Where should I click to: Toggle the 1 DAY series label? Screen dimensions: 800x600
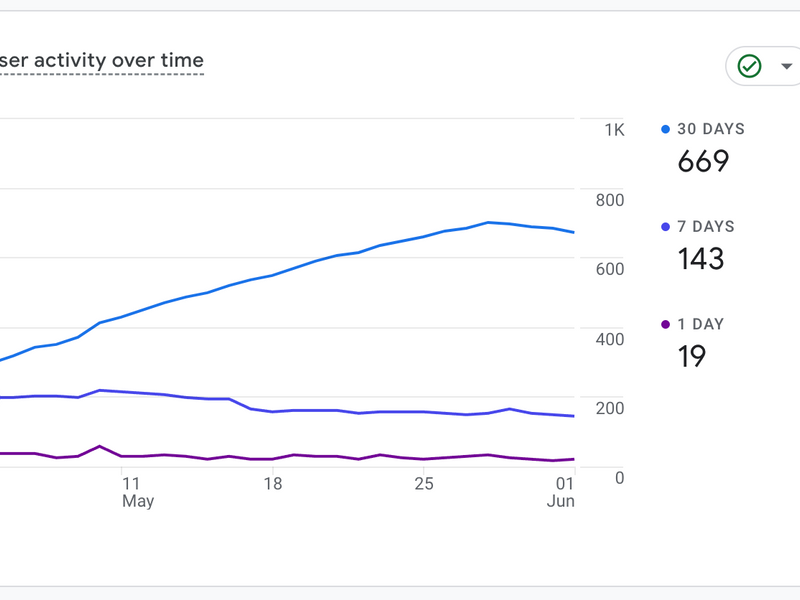[701, 324]
